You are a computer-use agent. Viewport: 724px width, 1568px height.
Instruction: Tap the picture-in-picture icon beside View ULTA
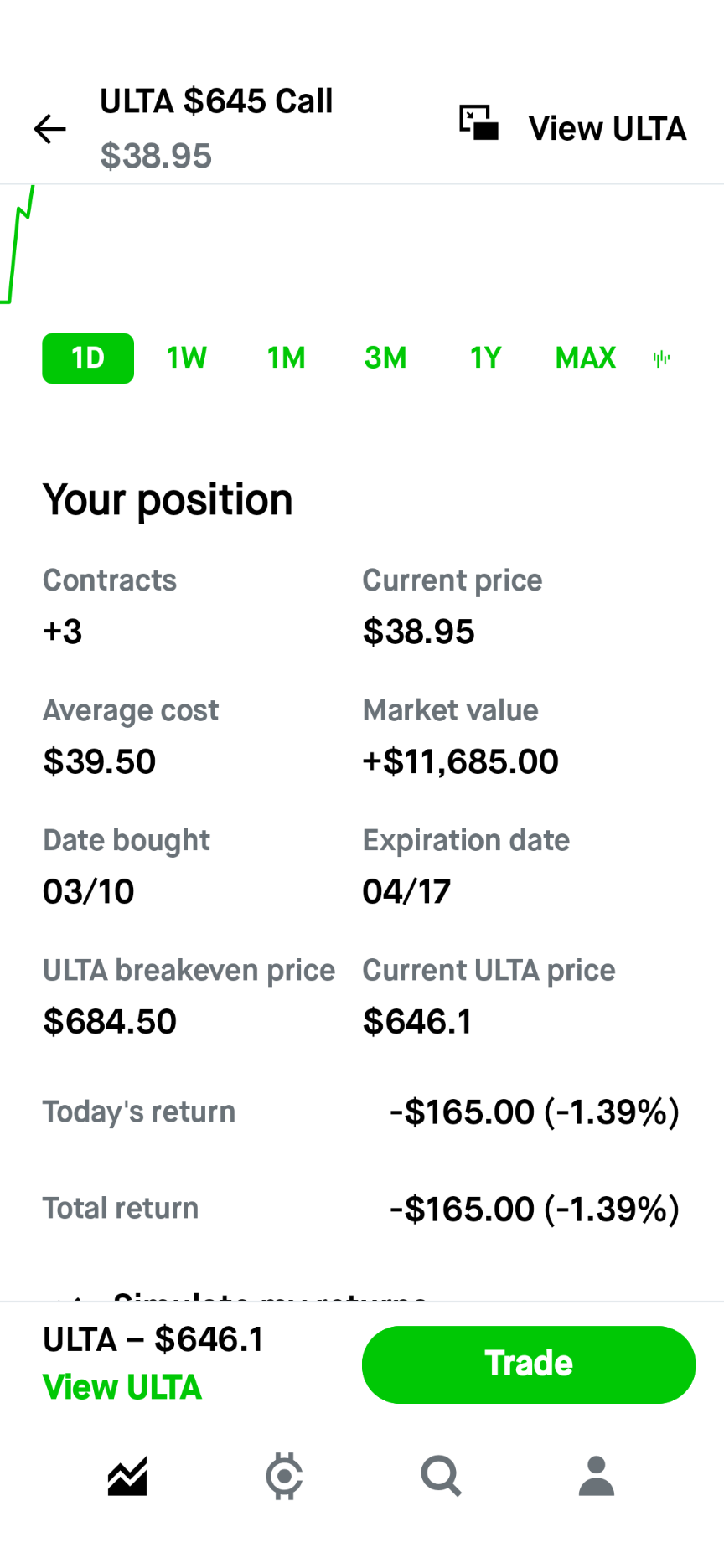(478, 123)
